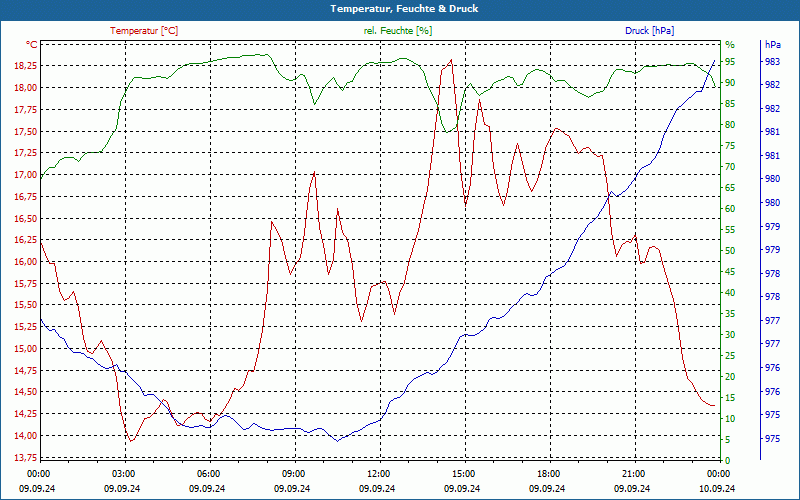Screen dimensions: 800x500
Task: Click green humidity axis value 70
Action: click(730, 167)
